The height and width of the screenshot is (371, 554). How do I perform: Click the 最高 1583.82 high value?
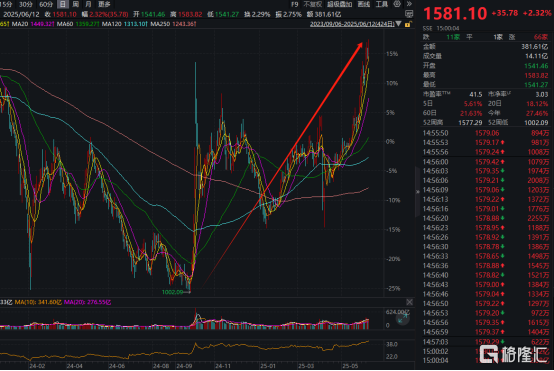click(536, 75)
